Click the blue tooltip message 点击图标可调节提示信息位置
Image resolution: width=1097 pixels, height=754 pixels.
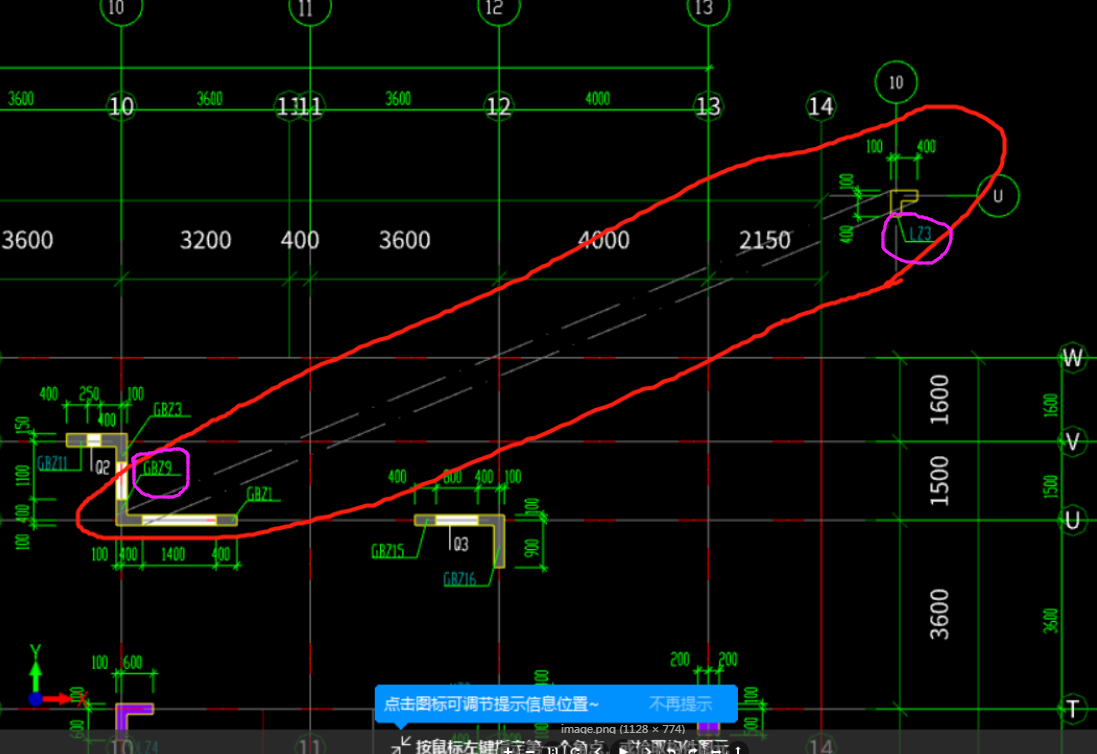point(491,704)
